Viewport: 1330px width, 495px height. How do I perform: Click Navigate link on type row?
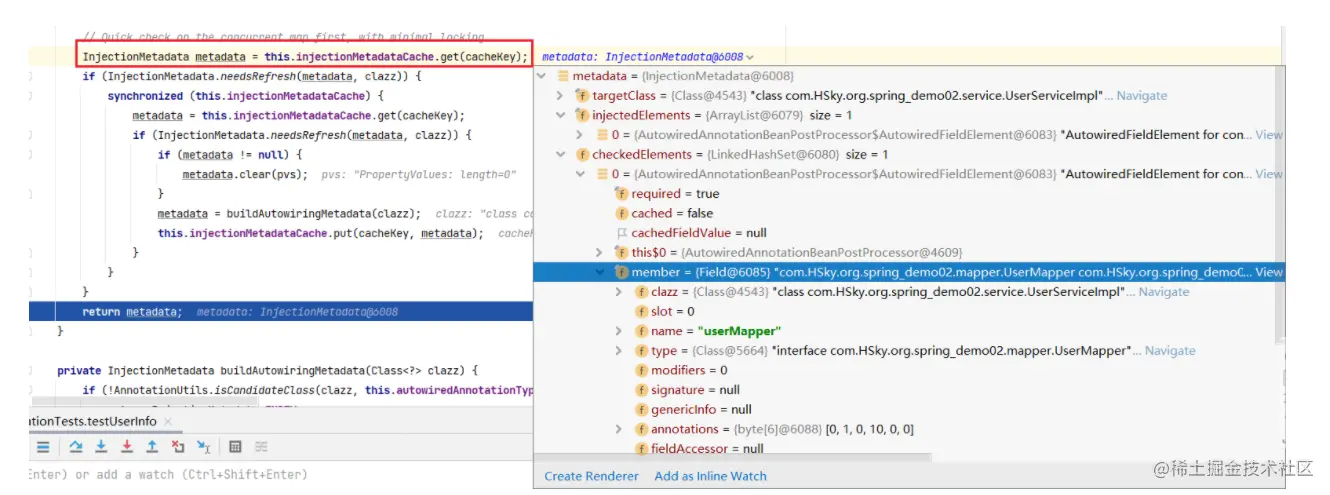pyautogui.click(x=1170, y=351)
